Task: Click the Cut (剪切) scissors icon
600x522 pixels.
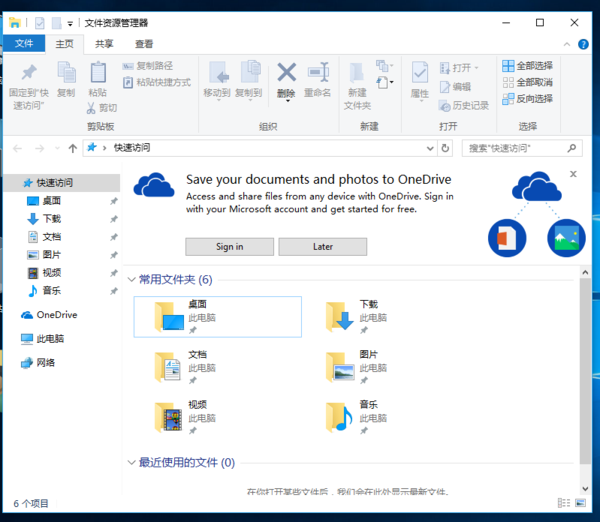Action: pyautogui.click(x=91, y=108)
